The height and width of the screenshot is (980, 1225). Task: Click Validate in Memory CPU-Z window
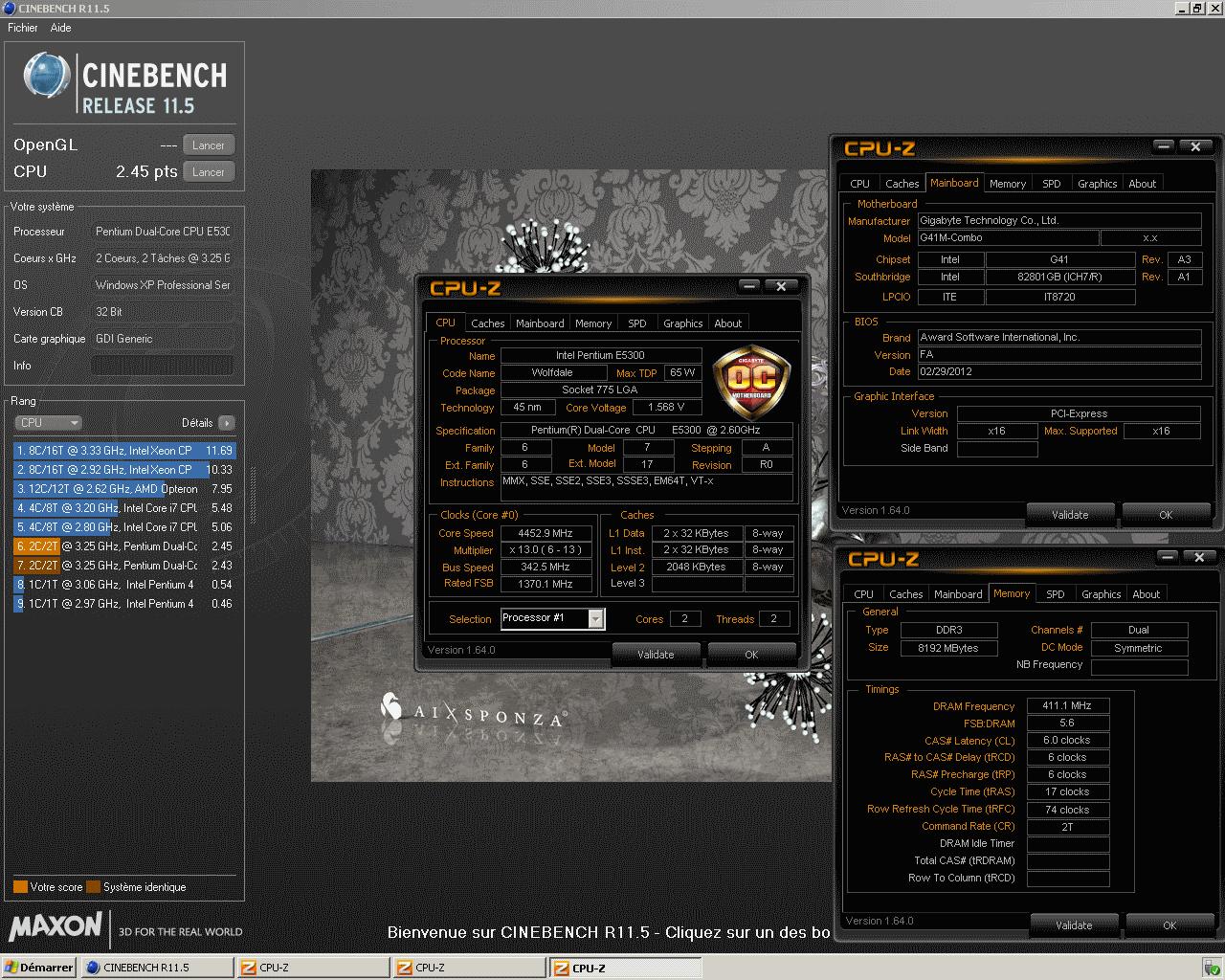[1074, 925]
